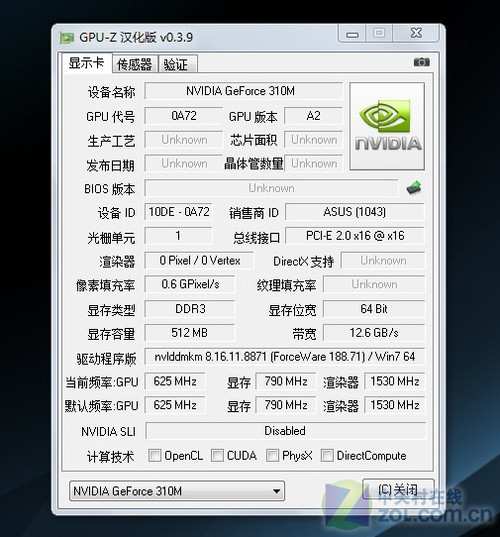
Task: Click the 当前频率 渲染器 value 1530 MHz
Action: pyautogui.click(x=395, y=381)
